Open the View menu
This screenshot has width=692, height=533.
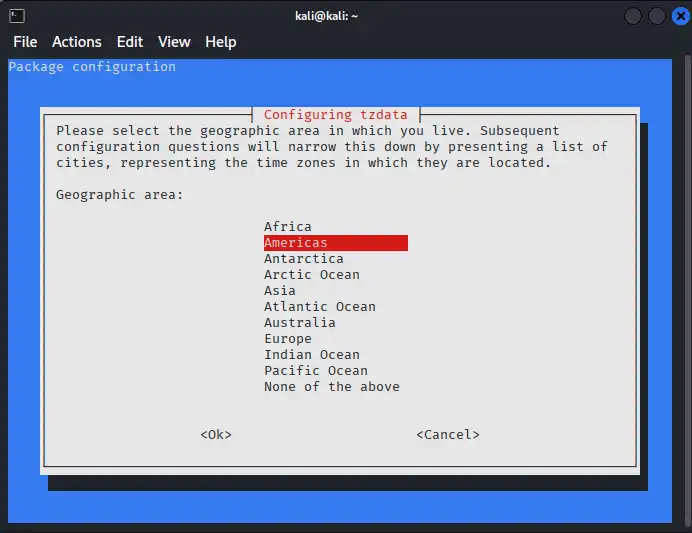pyautogui.click(x=174, y=42)
